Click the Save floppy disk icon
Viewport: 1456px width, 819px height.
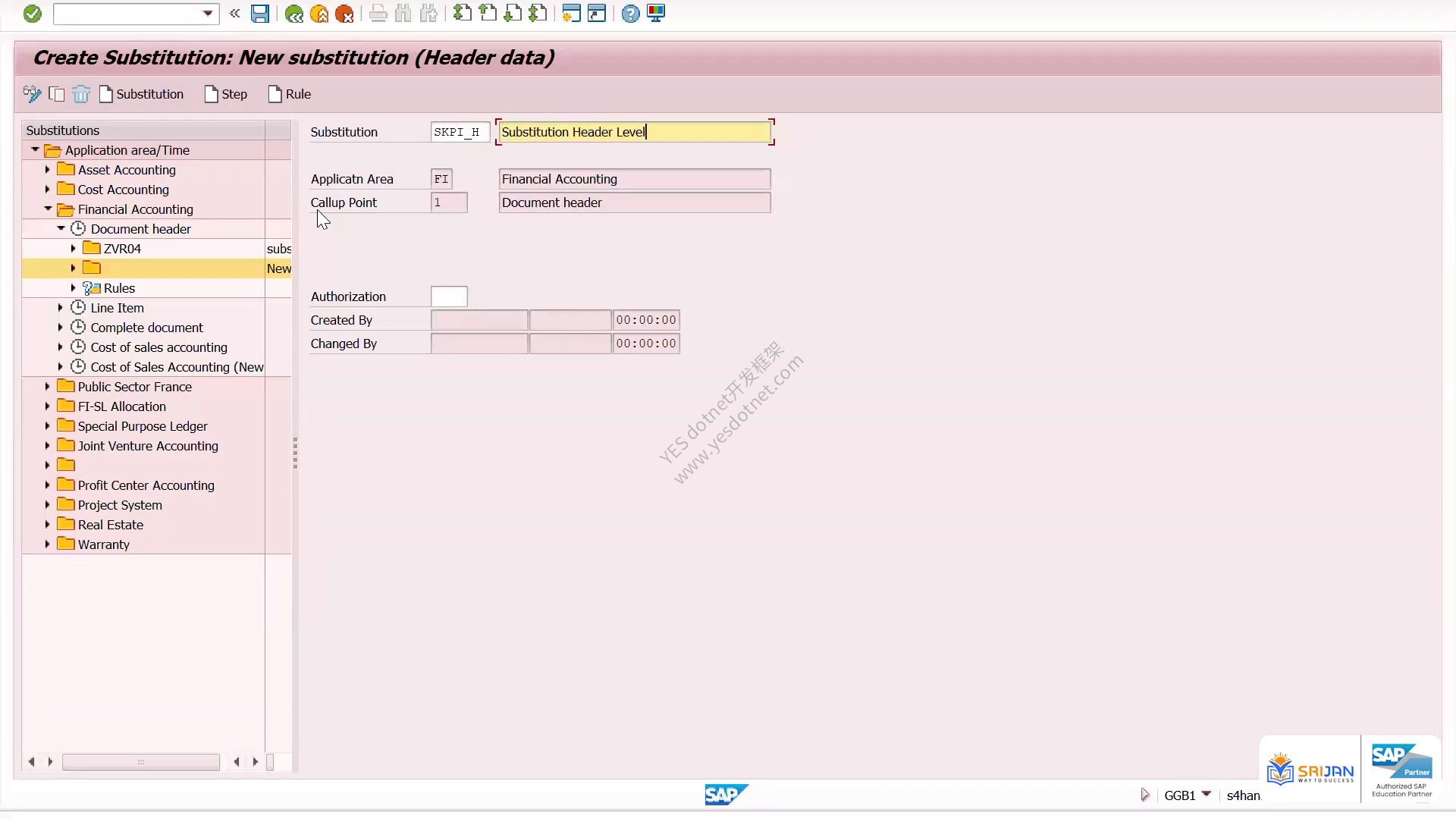pos(260,14)
